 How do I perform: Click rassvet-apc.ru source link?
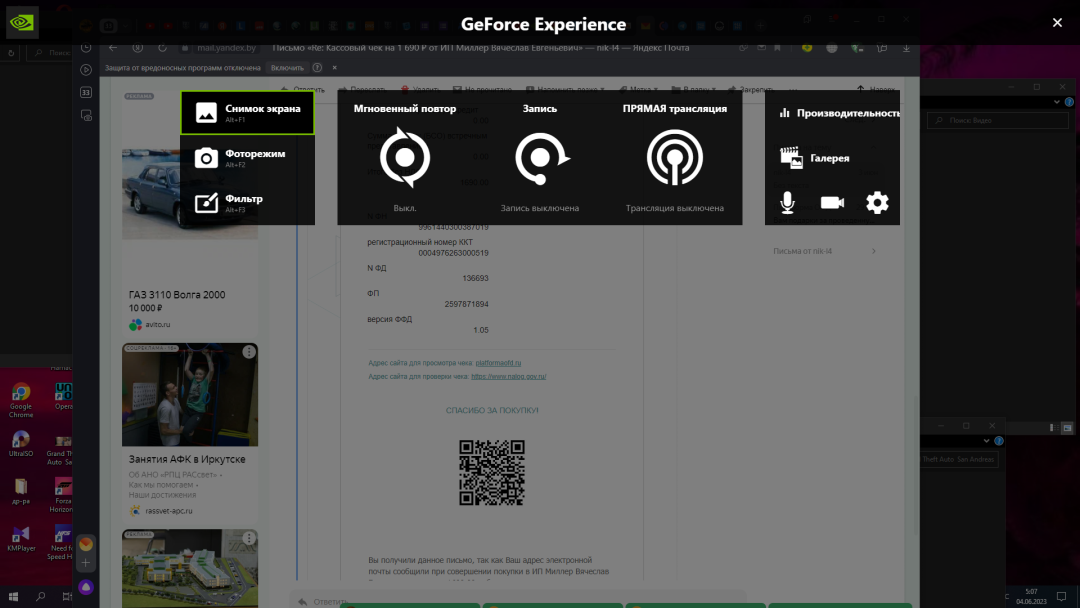click(169, 511)
